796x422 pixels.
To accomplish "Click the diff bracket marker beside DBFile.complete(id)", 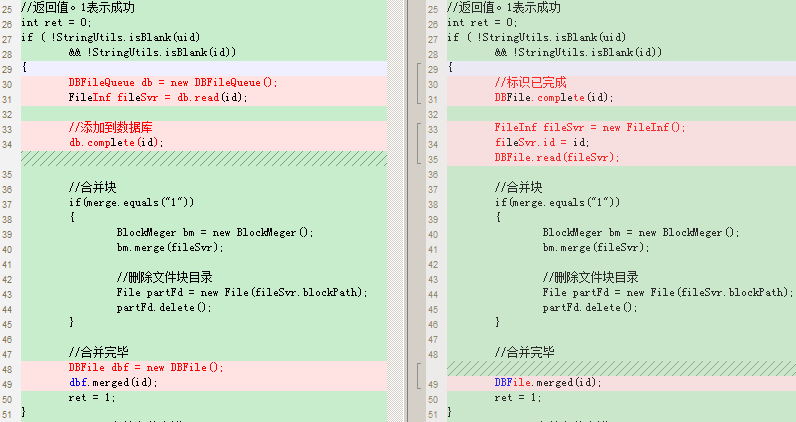I will pyautogui.click(x=418, y=83).
